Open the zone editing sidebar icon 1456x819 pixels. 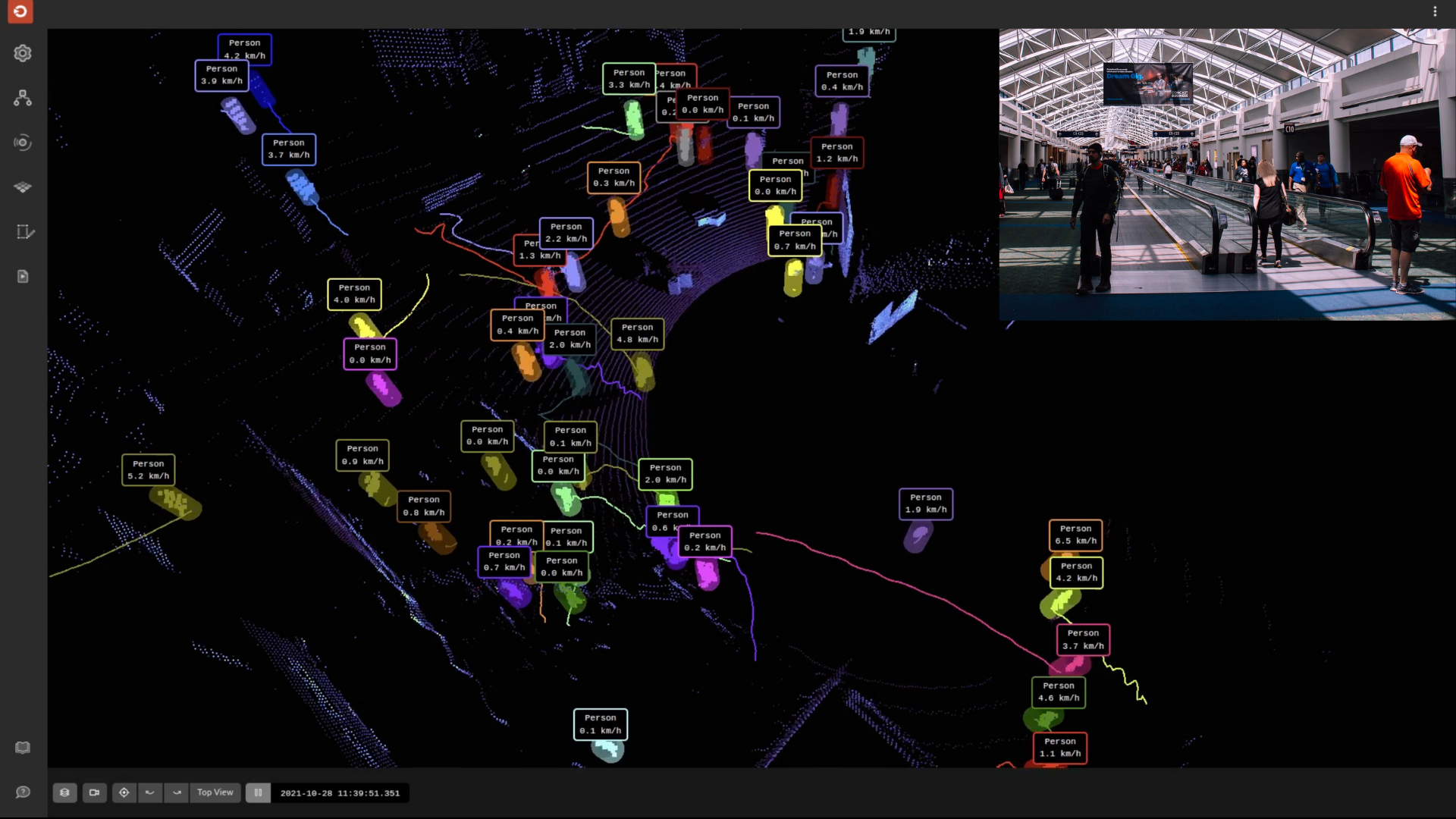point(24,231)
